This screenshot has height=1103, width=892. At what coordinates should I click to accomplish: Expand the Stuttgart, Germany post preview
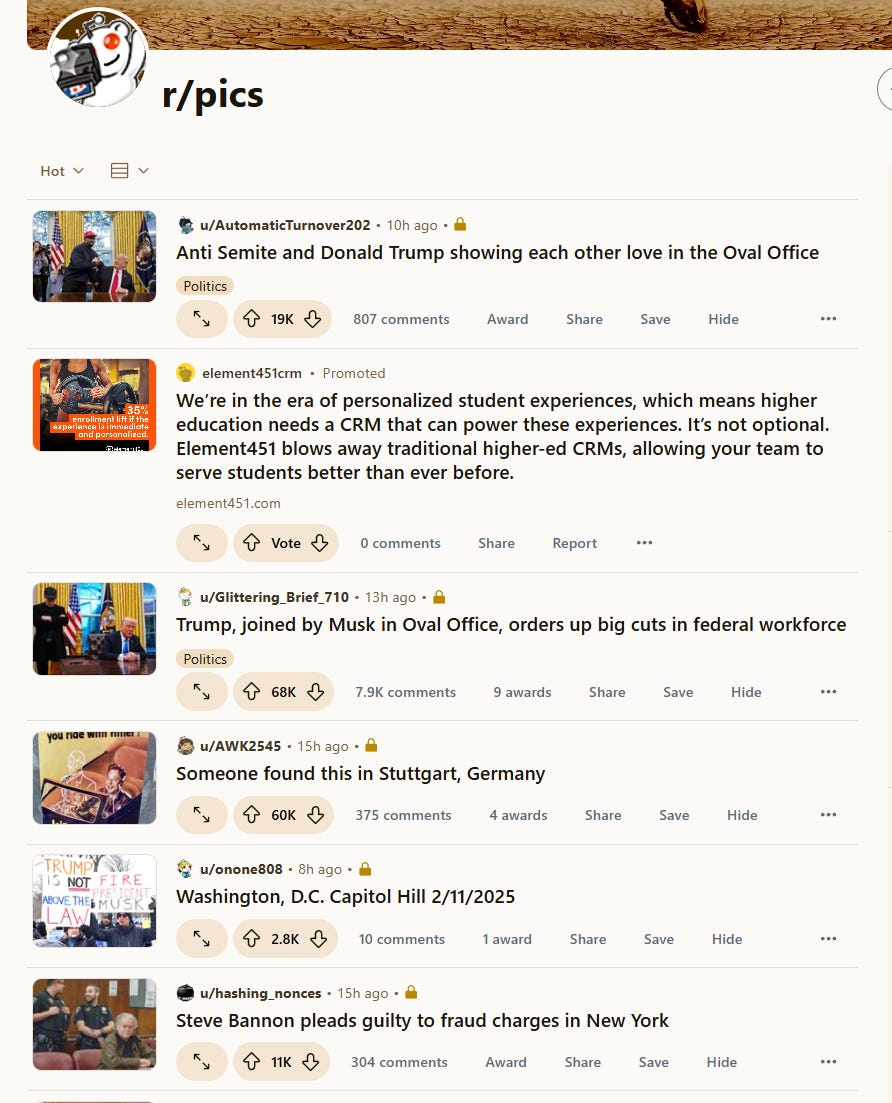[x=201, y=815]
